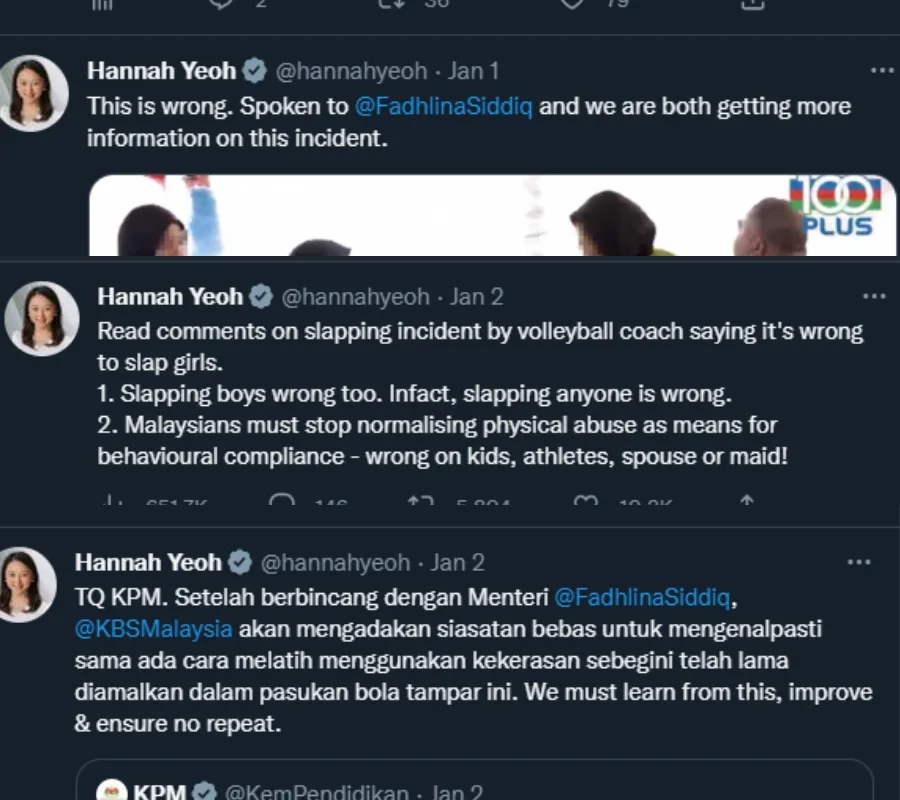Like the slapping incident tweet
Viewport: 900px width, 800px height.
click(586, 504)
